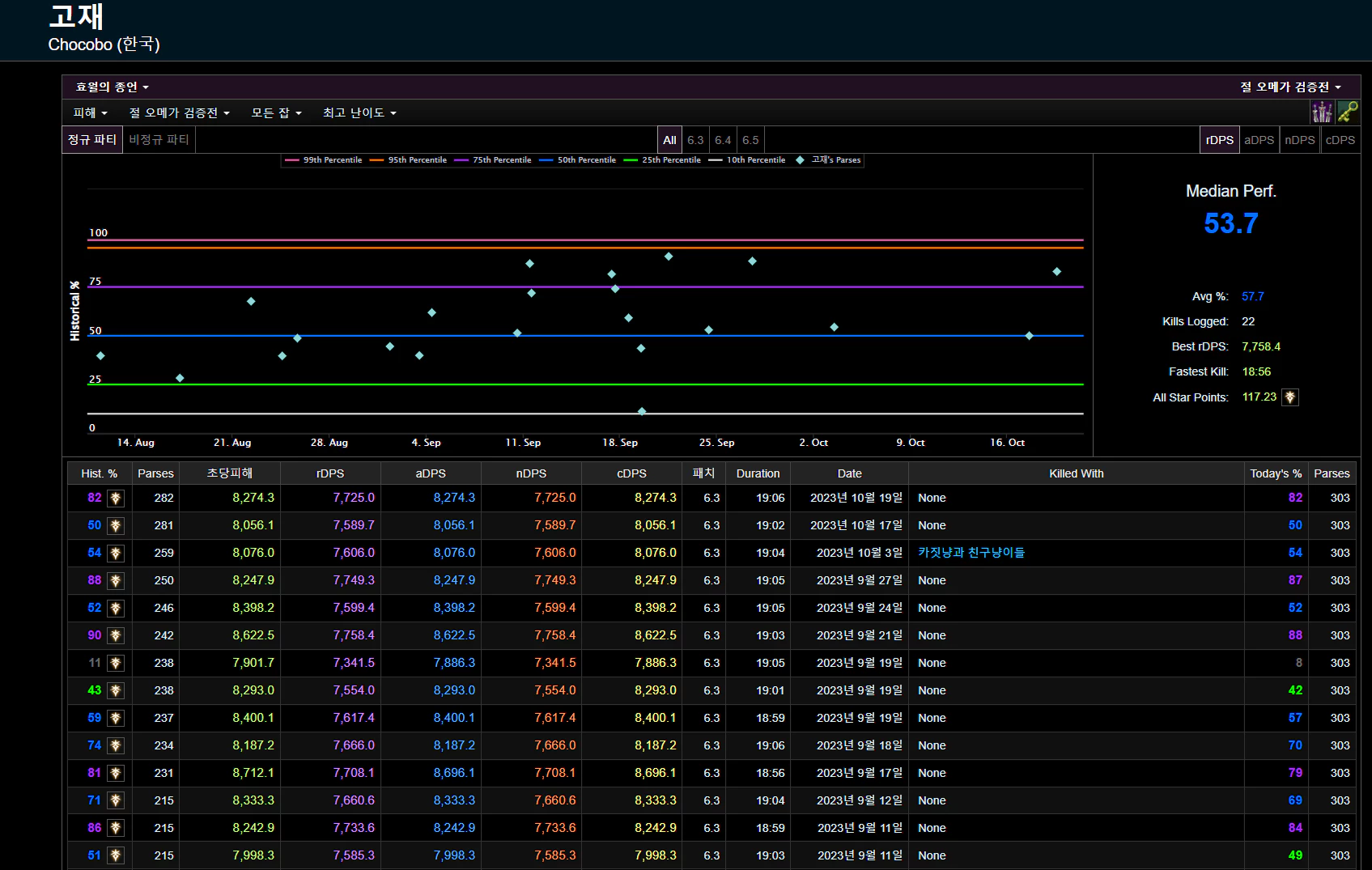Open the 최고 난이도 difficulty dropdown

click(360, 113)
